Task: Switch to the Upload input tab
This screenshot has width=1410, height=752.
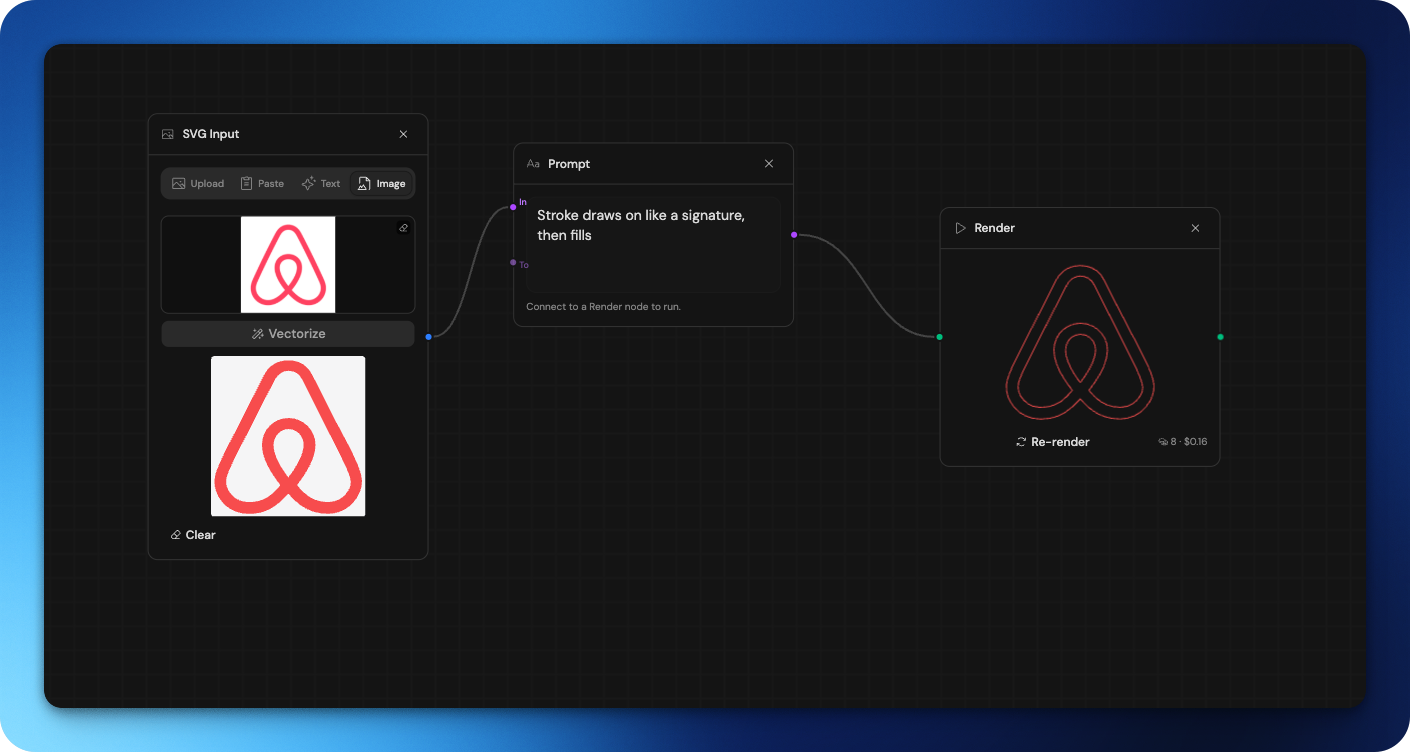Action: 197,183
